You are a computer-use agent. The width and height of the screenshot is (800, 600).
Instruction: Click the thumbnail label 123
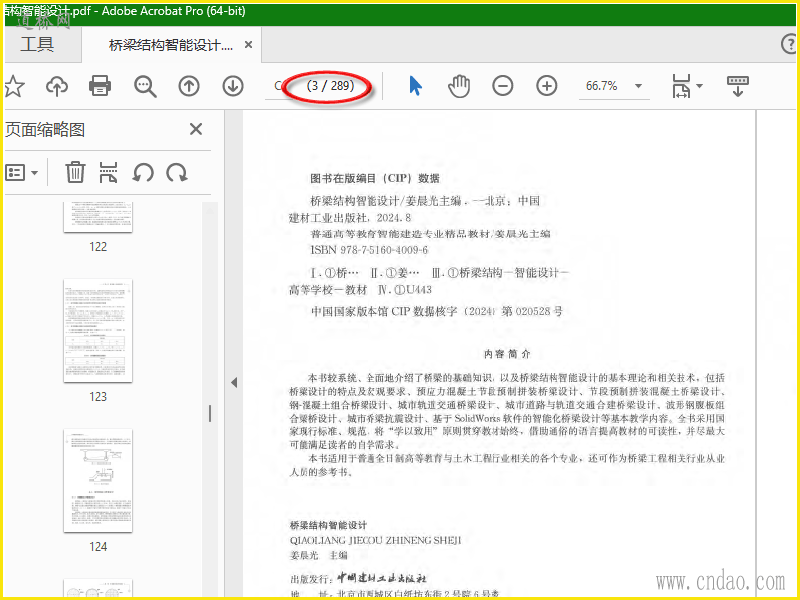point(98,396)
